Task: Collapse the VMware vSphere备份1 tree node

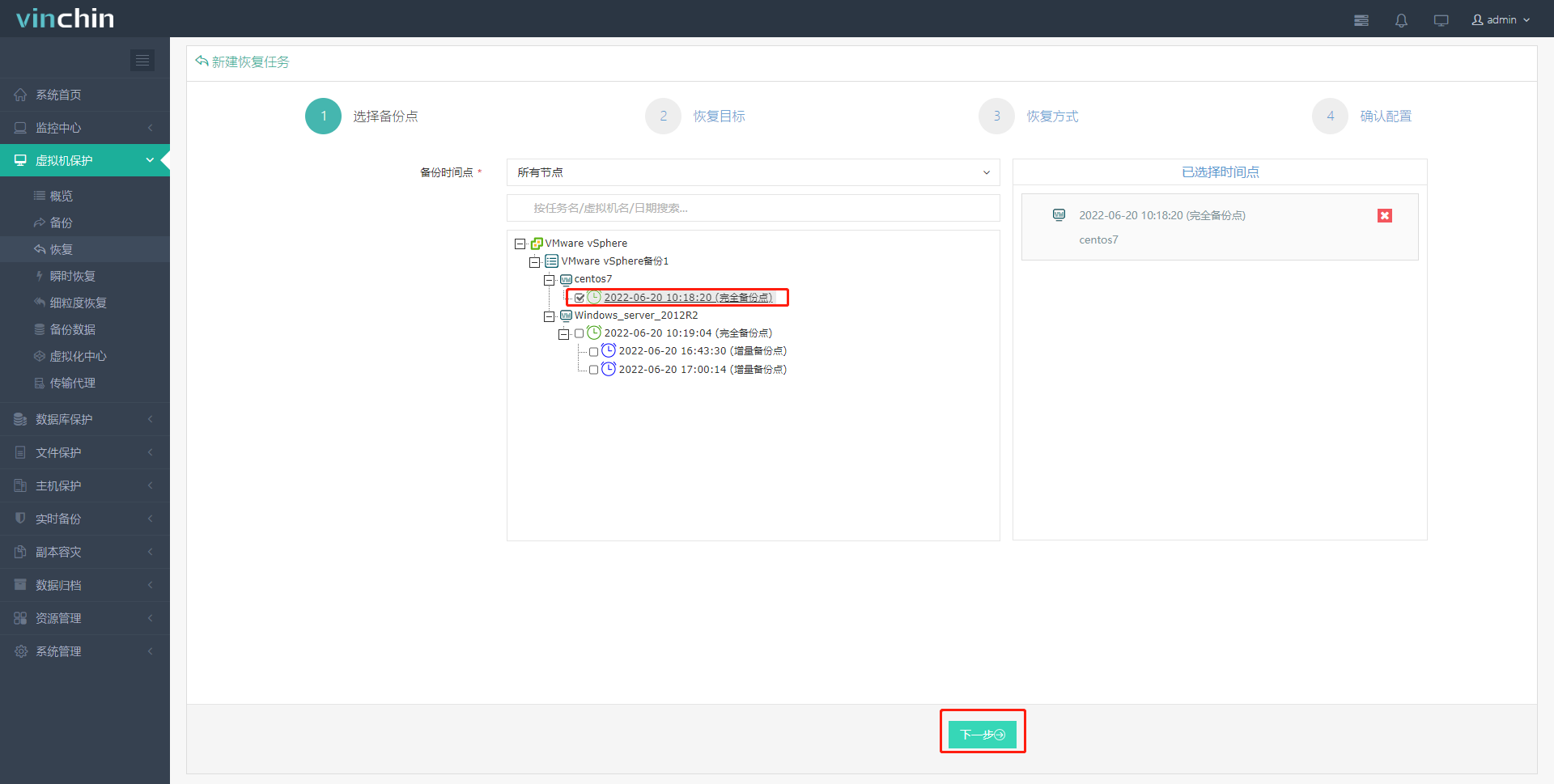Action: click(534, 261)
